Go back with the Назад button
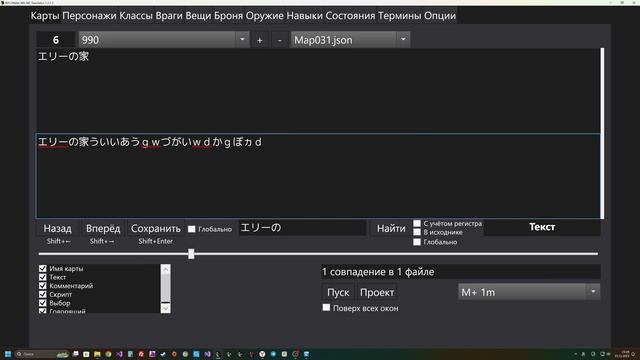The width and height of the screenshot is (640, 360). pyautogui.click(x=58, y=229)
